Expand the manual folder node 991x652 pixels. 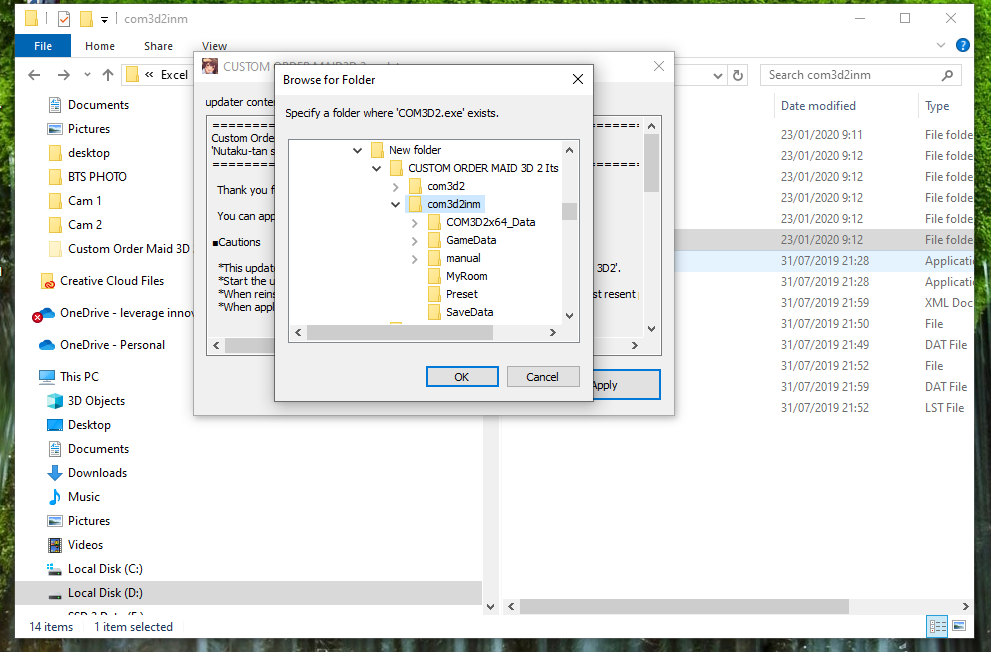coord(415,258)
